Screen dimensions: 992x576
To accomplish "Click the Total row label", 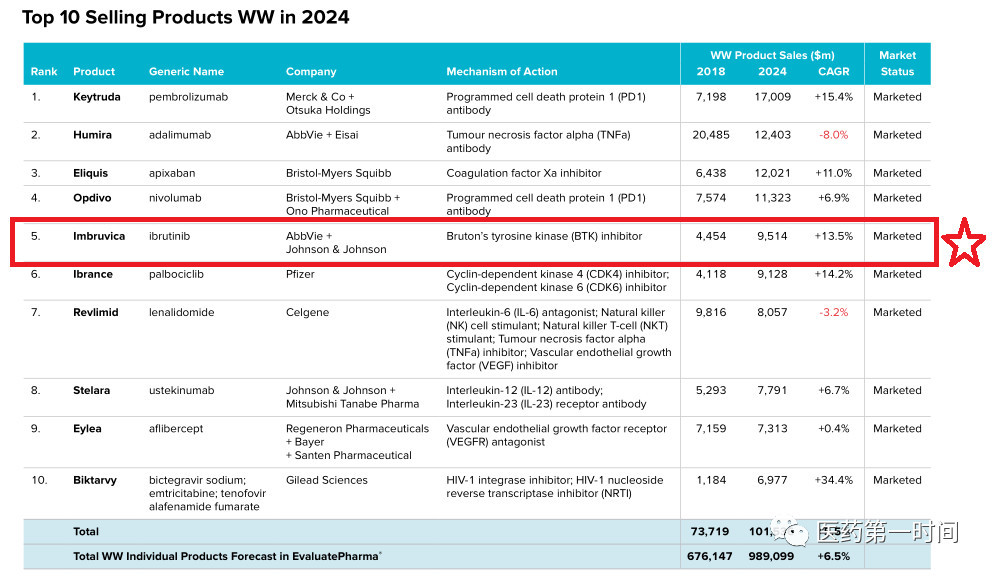I will (85, 532).
